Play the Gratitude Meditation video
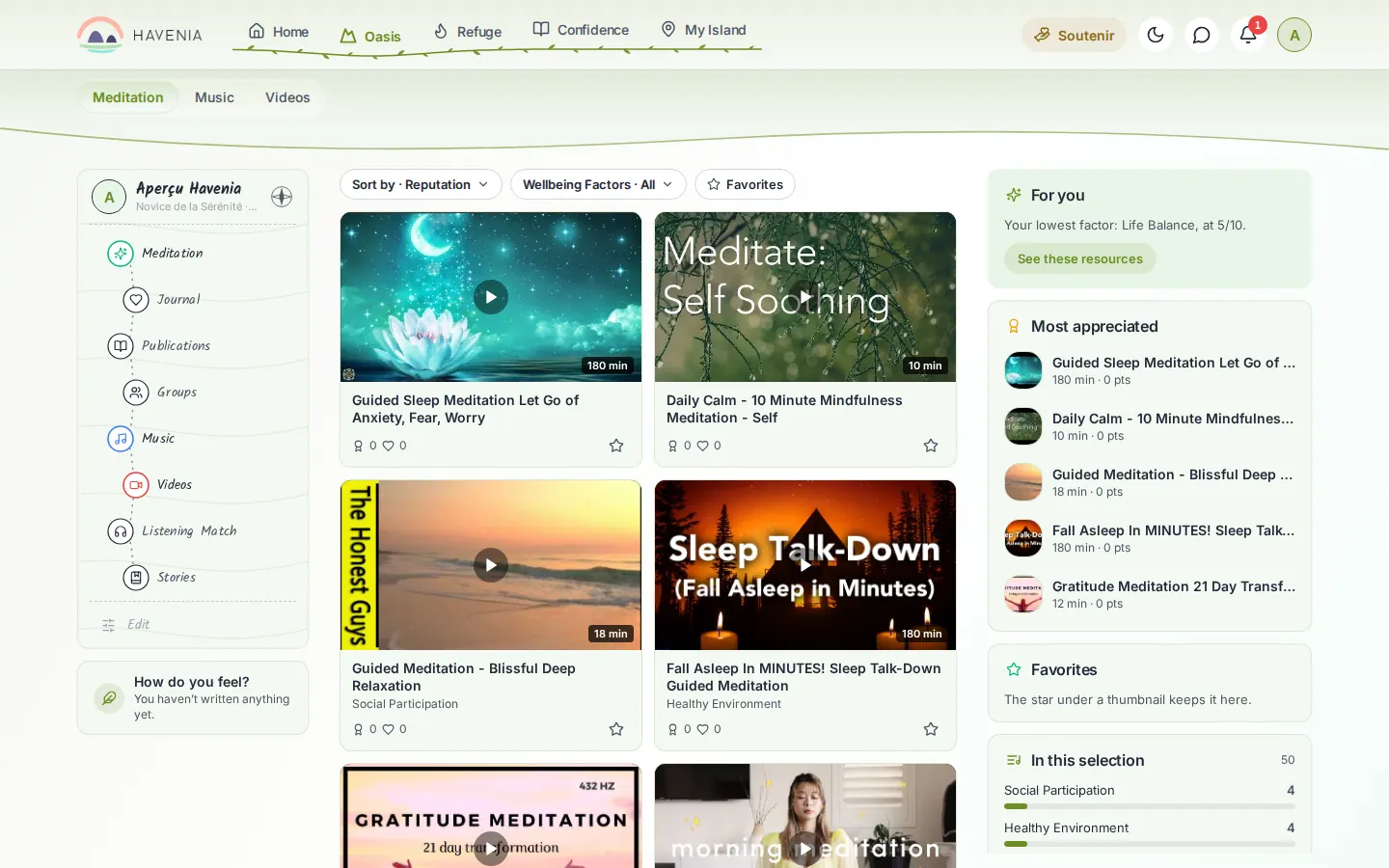1389x868 pixels. pyautogui.click(x=491, y=849)
